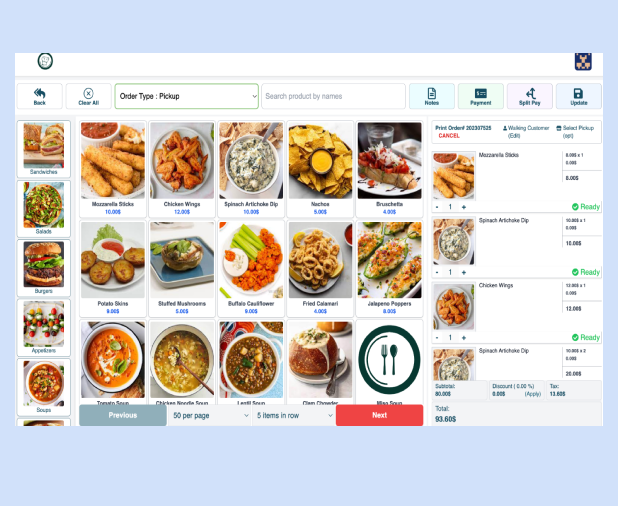
Task: Expand the Order Type Pickup dropdown
Action: pyautogui.click(x=186, y=96)
